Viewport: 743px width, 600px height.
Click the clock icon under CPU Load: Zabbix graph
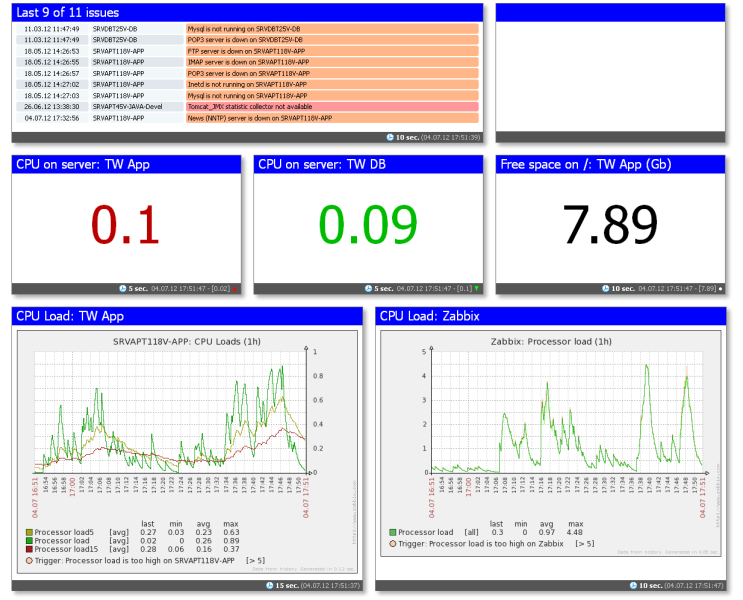tap(633, 586)
